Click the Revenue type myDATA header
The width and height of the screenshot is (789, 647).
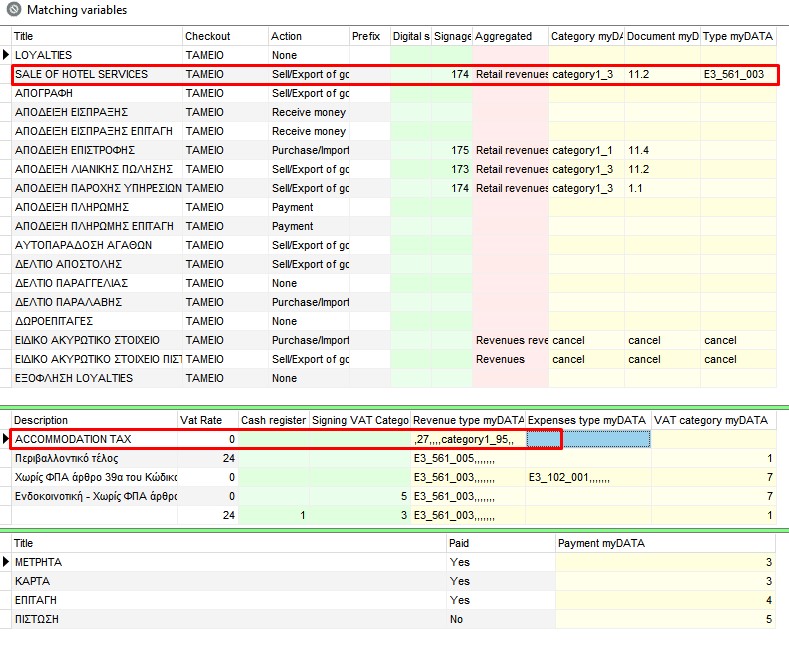468,420
